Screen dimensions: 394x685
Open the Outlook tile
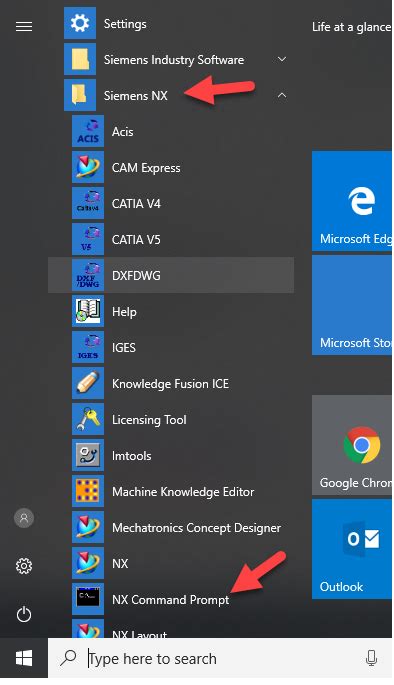(352, 549)
